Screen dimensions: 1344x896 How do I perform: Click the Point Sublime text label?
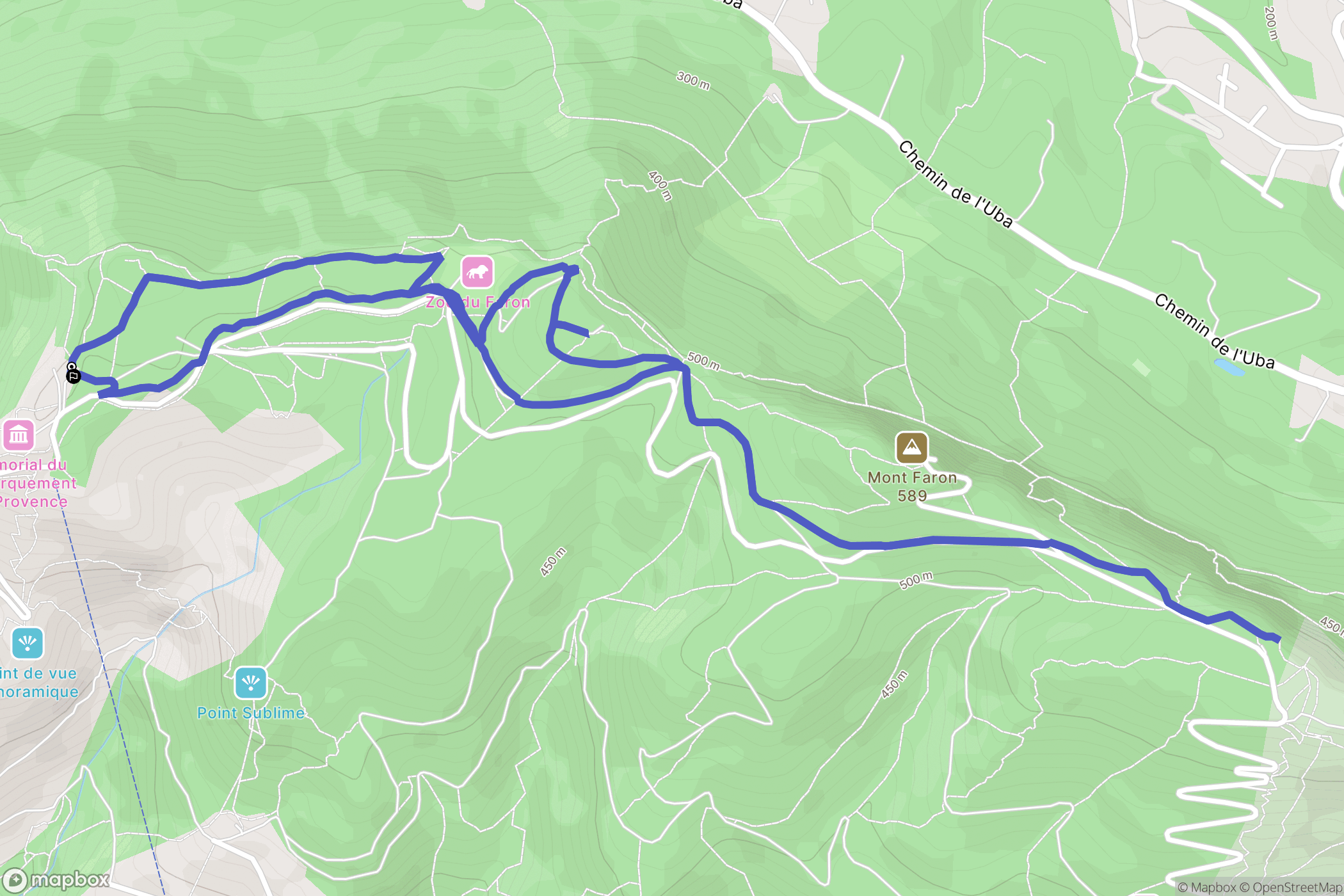(251, 713)
